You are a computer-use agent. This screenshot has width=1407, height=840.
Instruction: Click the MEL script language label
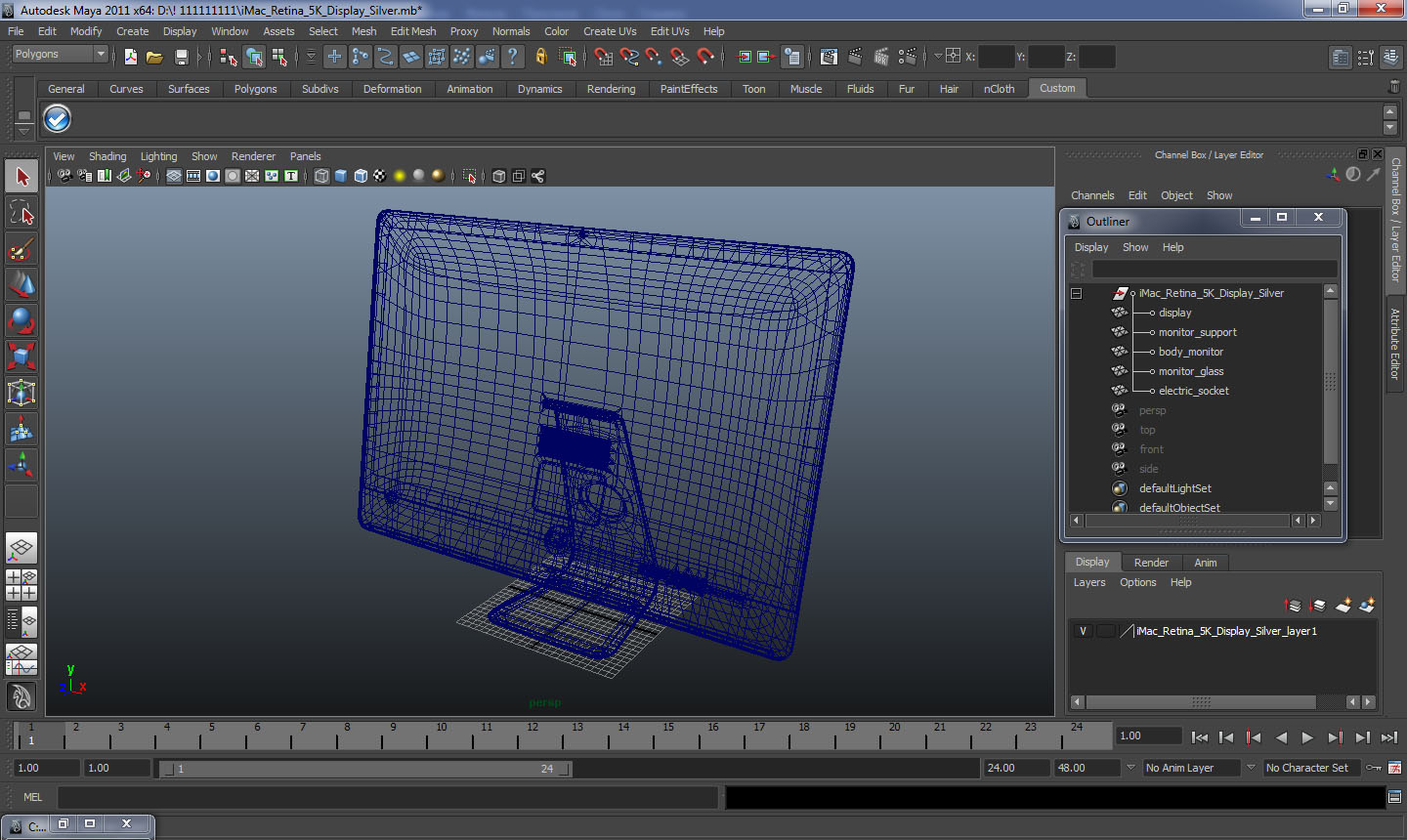pos(32,797)
